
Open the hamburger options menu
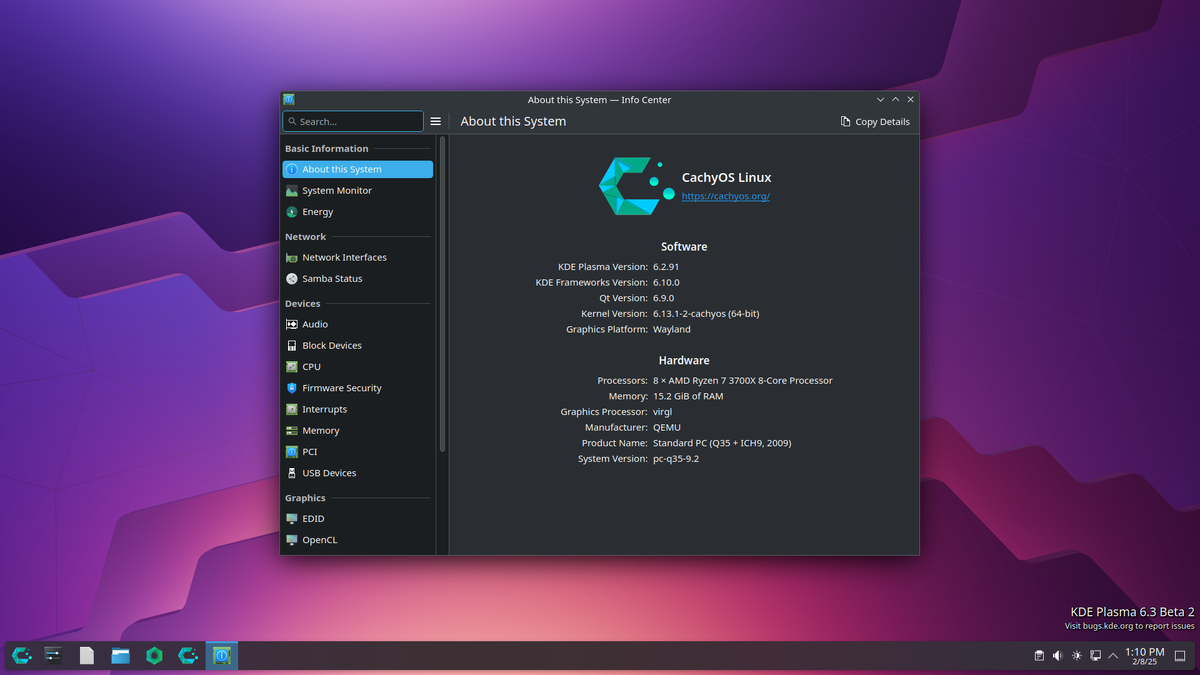[435, 120]
